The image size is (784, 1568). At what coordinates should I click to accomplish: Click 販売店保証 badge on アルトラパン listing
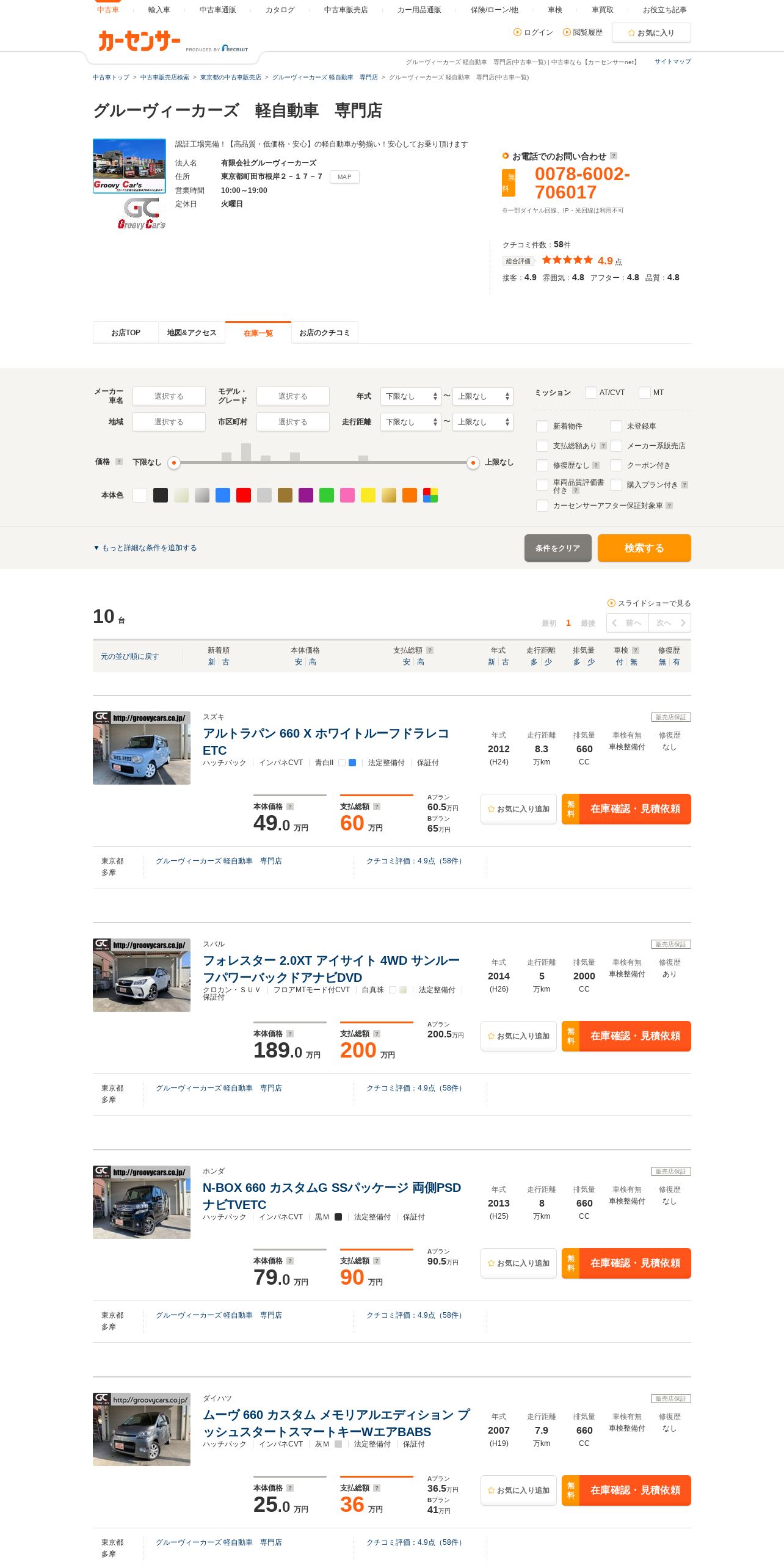[670, 717]
